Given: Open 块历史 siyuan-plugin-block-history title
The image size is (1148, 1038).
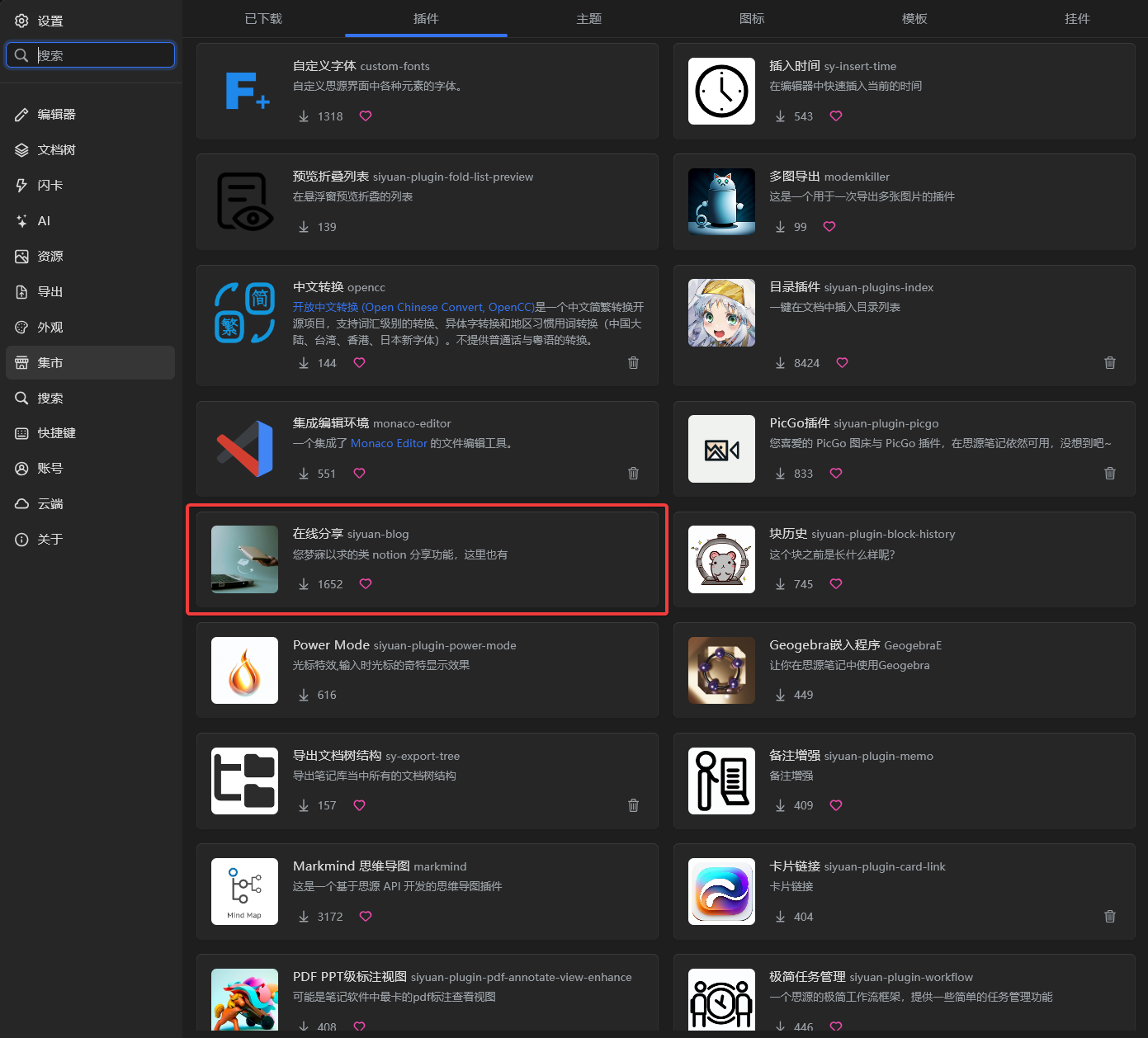Looking at the screenshot, I should tap(862, 534).
